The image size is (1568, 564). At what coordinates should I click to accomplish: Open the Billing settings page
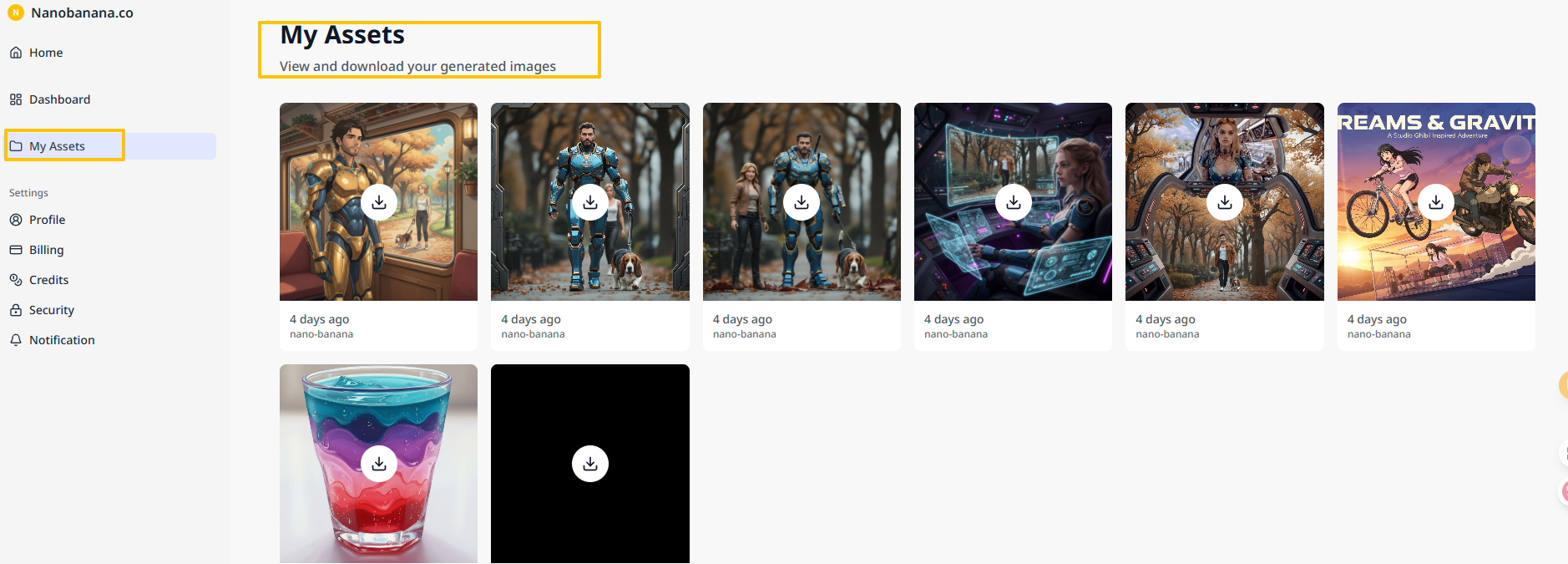click(46, 250)
